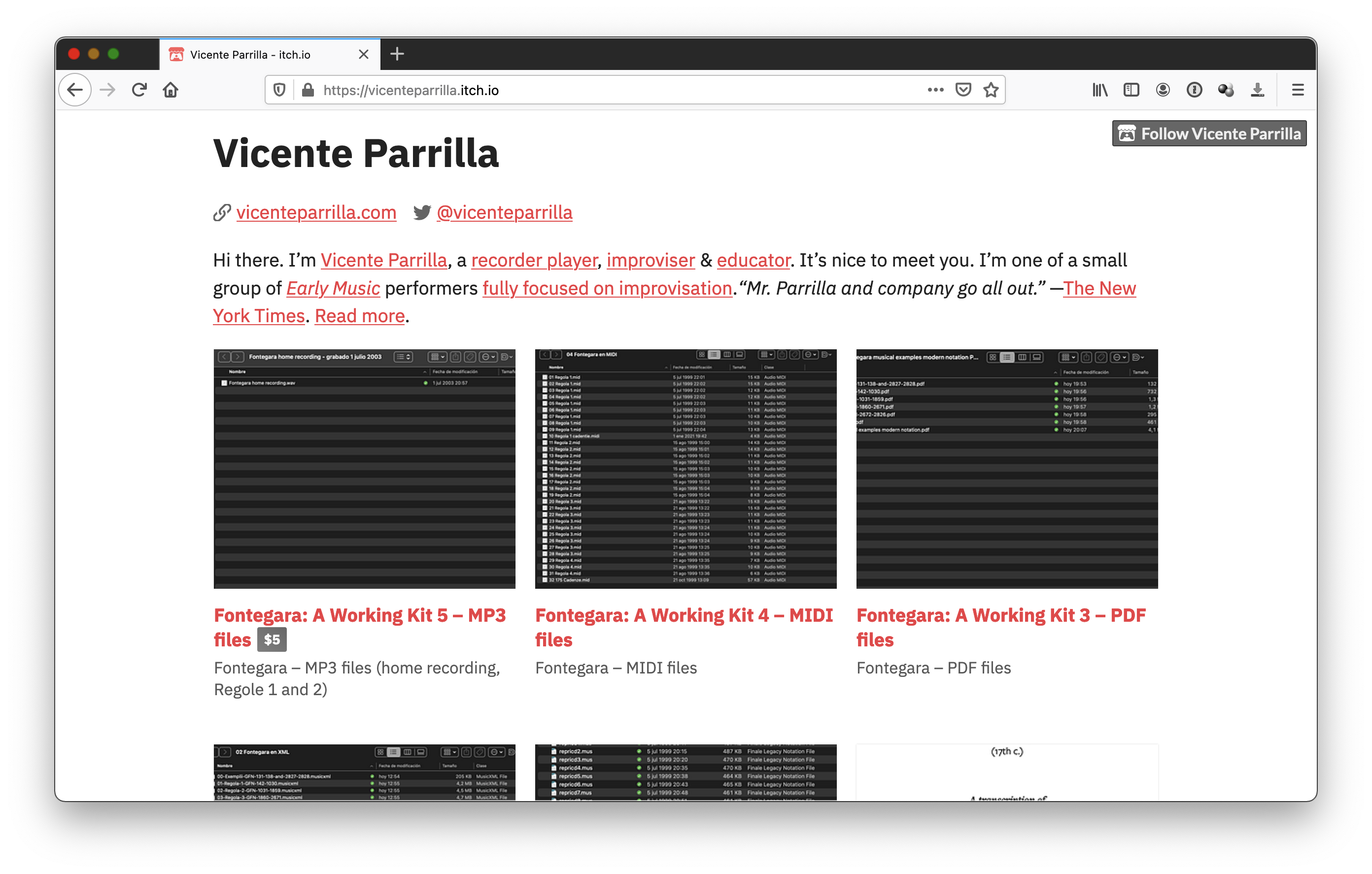
Task: Open The New York Times link
Action: coord(1099,288)
